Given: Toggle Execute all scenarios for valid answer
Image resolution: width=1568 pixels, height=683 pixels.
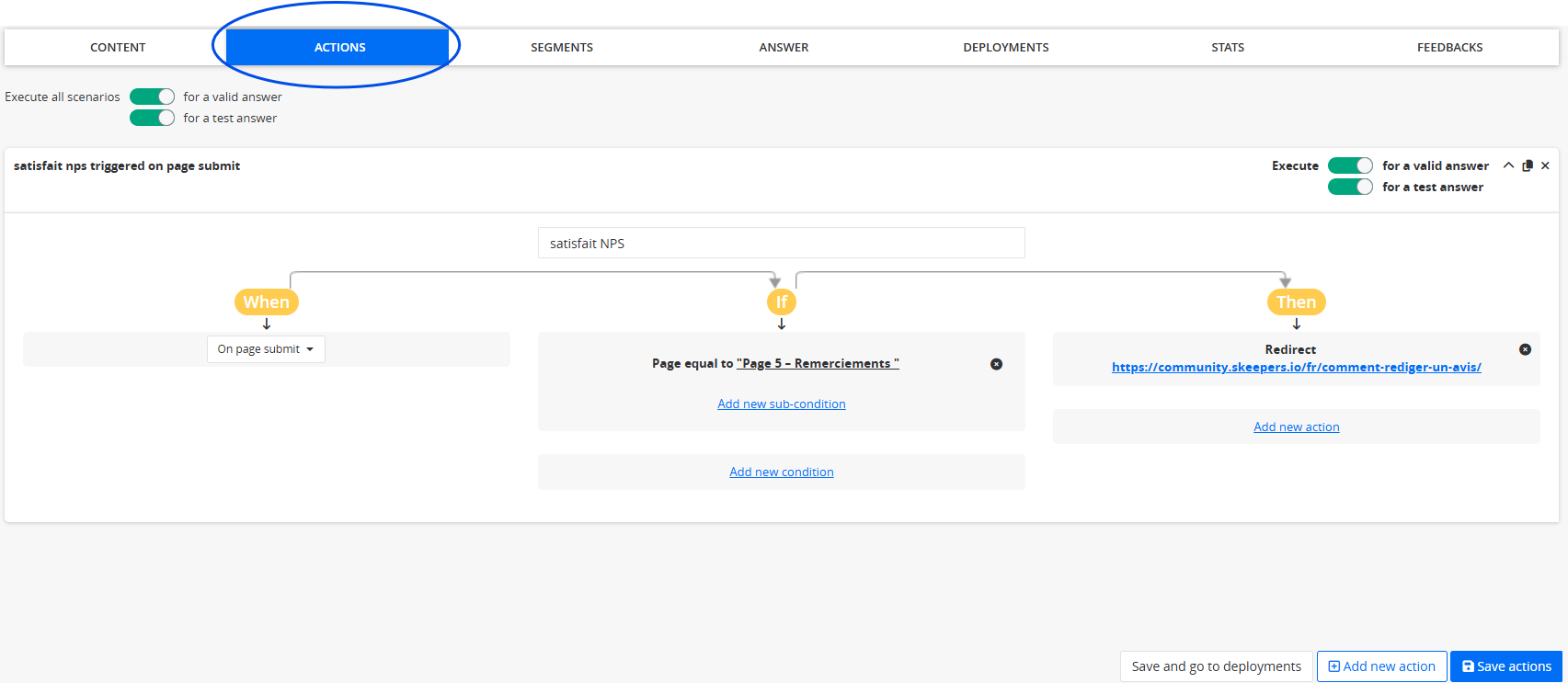Looking at the screenshot, I should [152, 97].
